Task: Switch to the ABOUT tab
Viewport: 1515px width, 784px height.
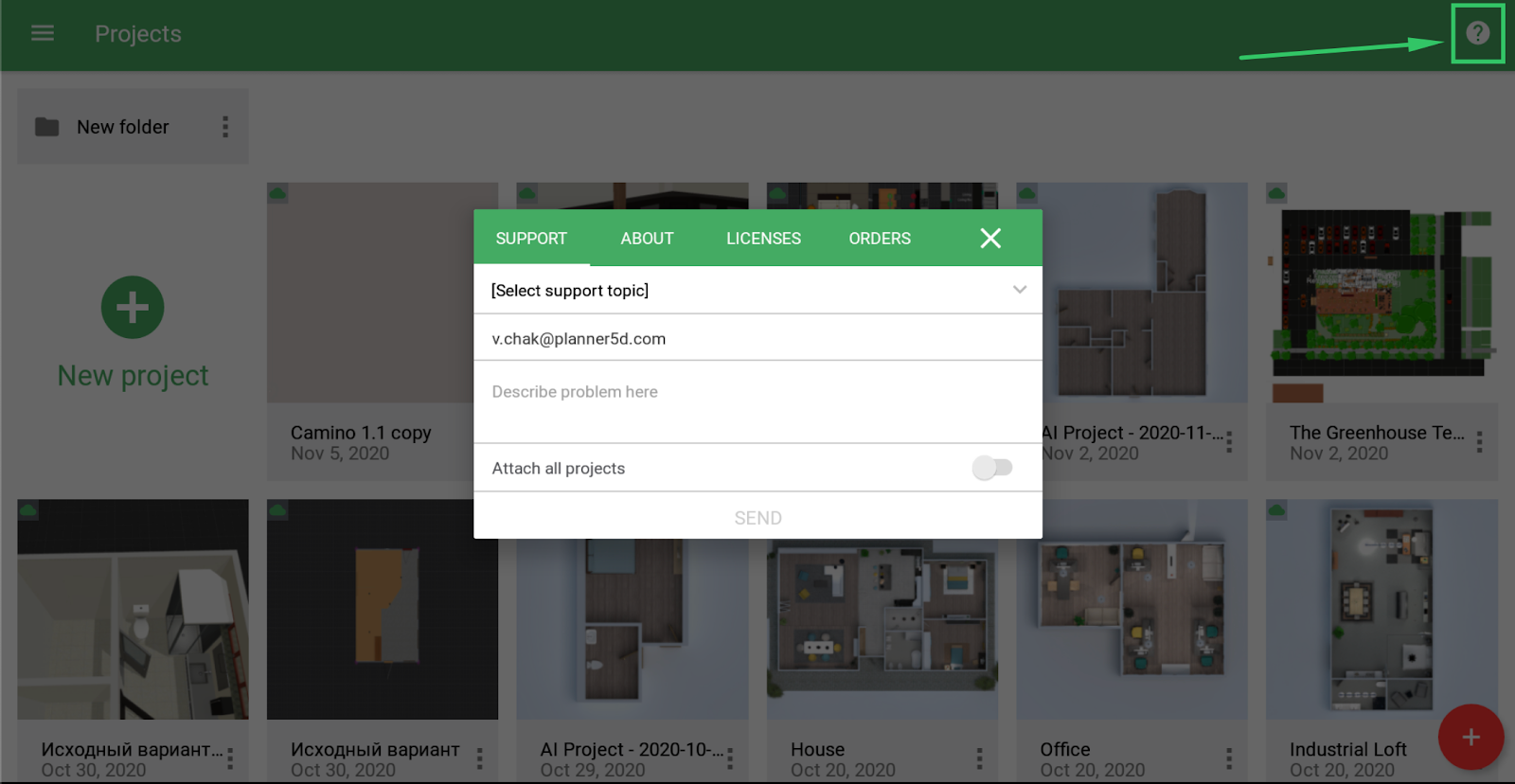Action: tap(647, 239)
